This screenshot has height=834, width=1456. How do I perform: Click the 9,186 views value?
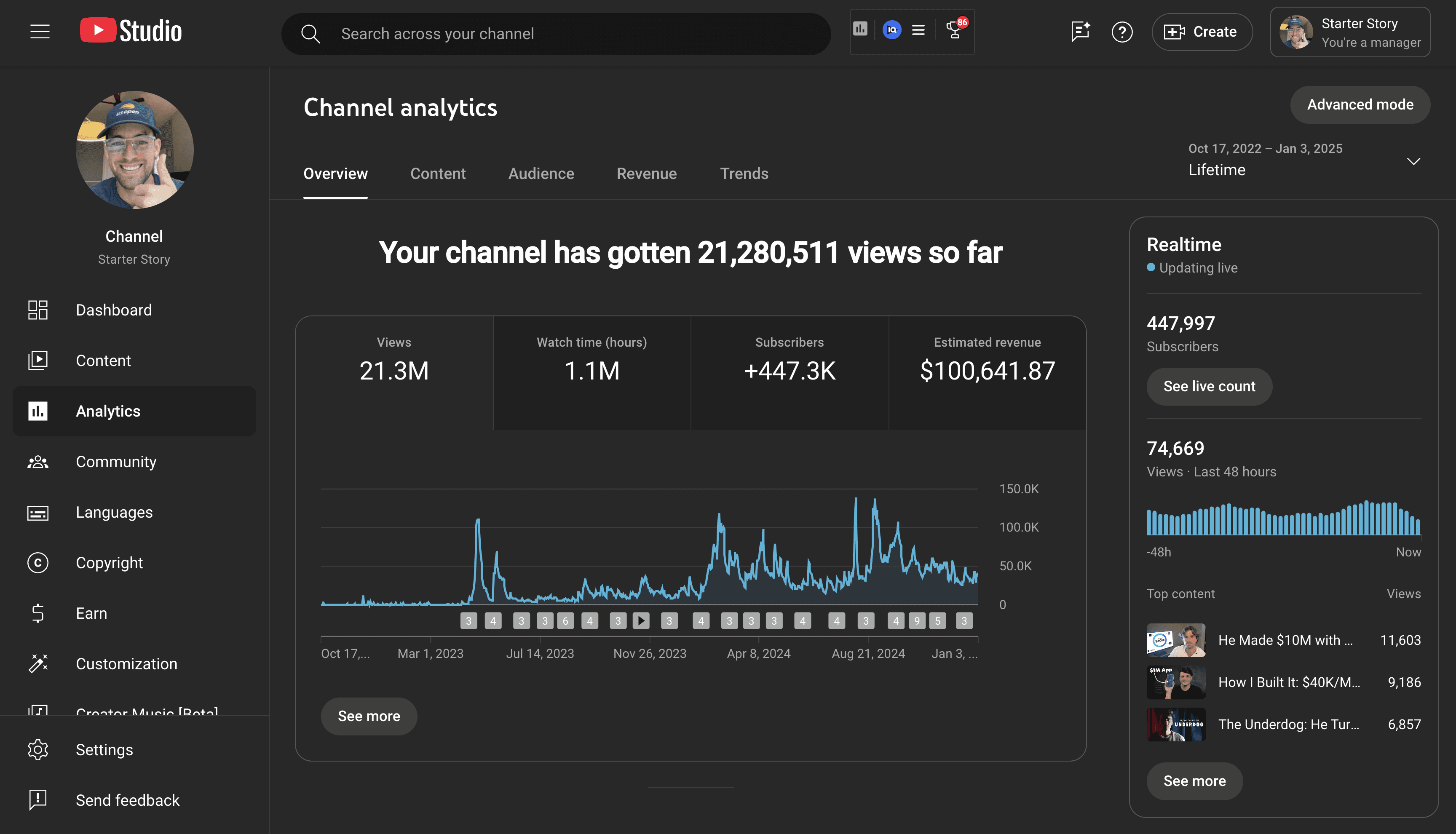[1405, 683]
